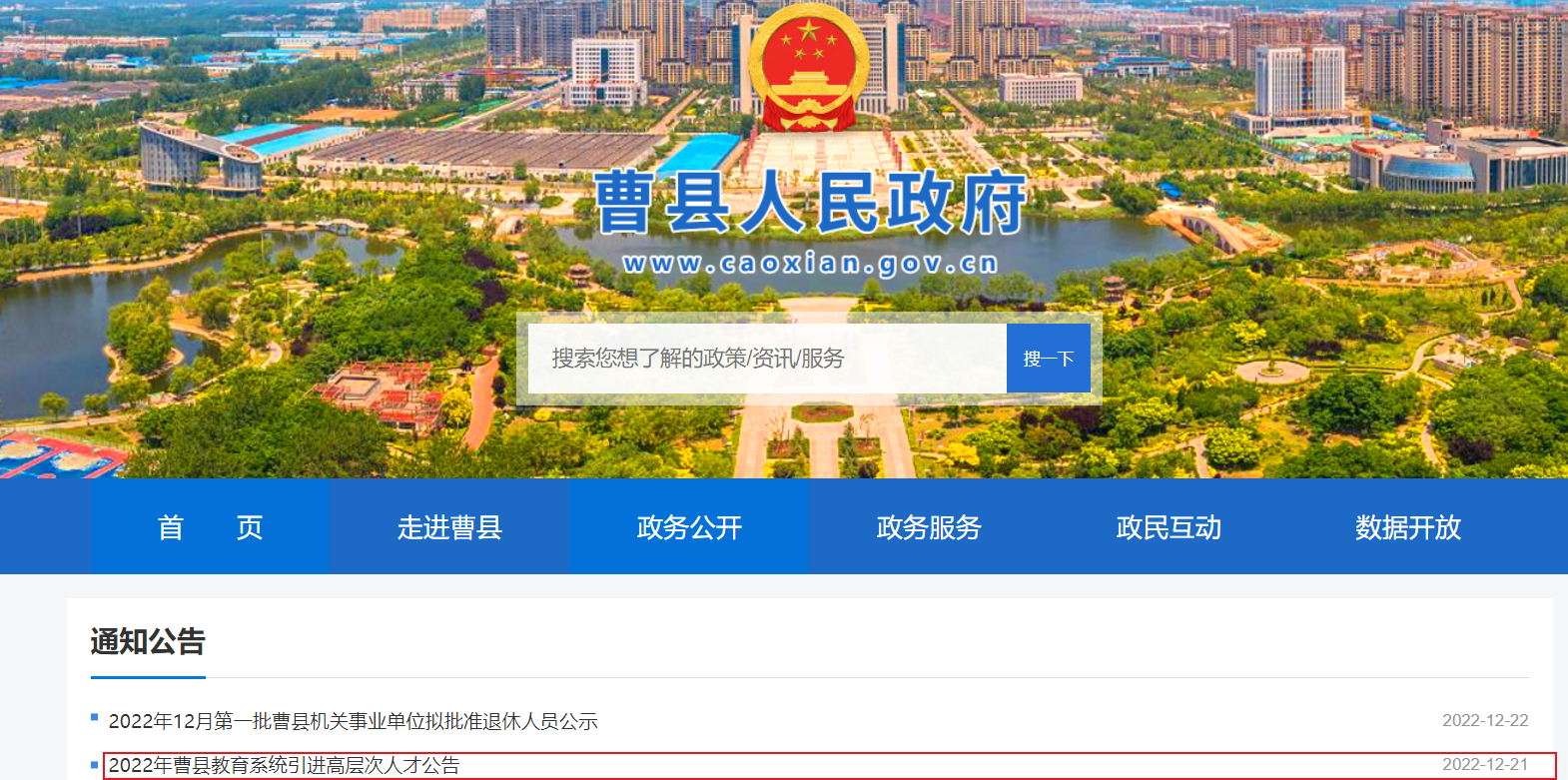This screenshot has height=780, width=1568.
Task: Click the national emblem logo
Action: tap(808, 69)
